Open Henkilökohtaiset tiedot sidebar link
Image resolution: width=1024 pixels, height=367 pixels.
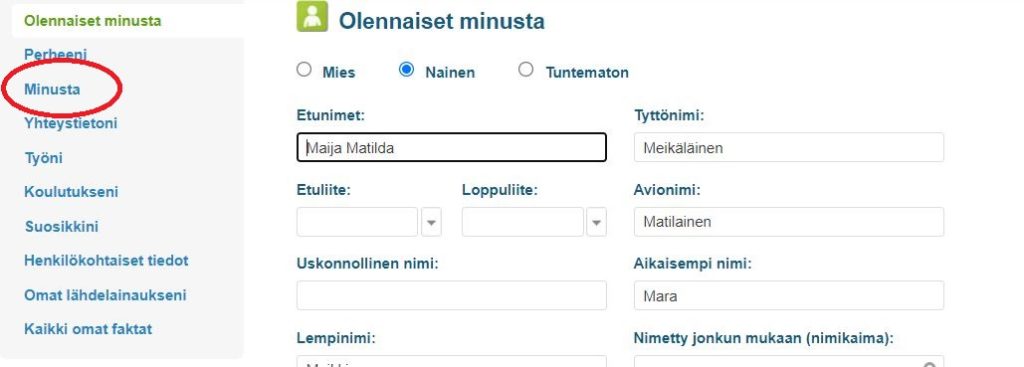(106, 261)
